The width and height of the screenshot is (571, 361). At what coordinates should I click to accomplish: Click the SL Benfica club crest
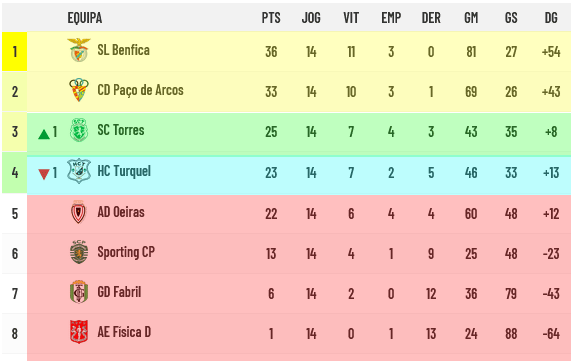[79, 50]
